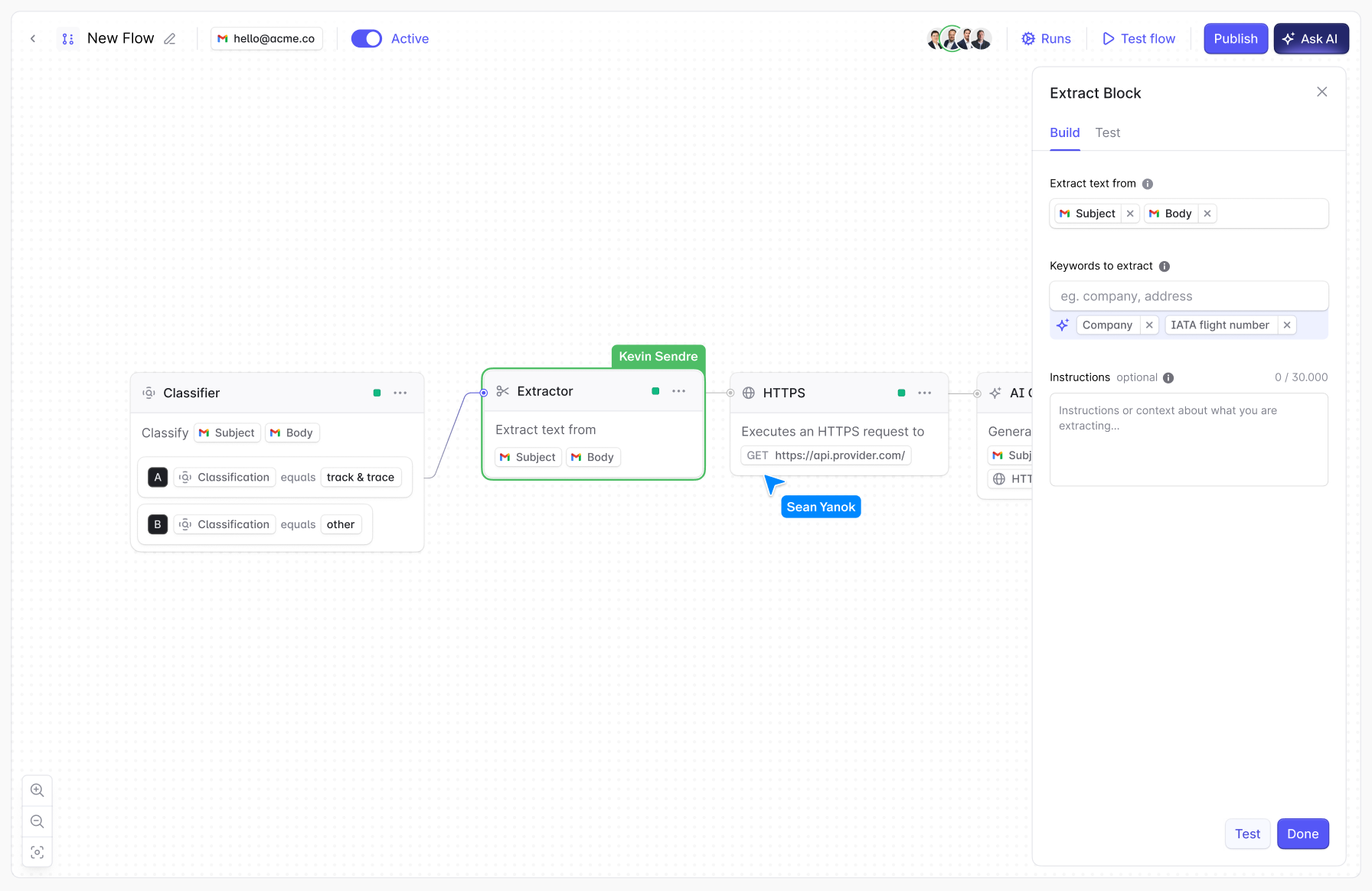Open the Classifier block options menu
This screenshot has height=891, width=1372.
pos(400,392)
